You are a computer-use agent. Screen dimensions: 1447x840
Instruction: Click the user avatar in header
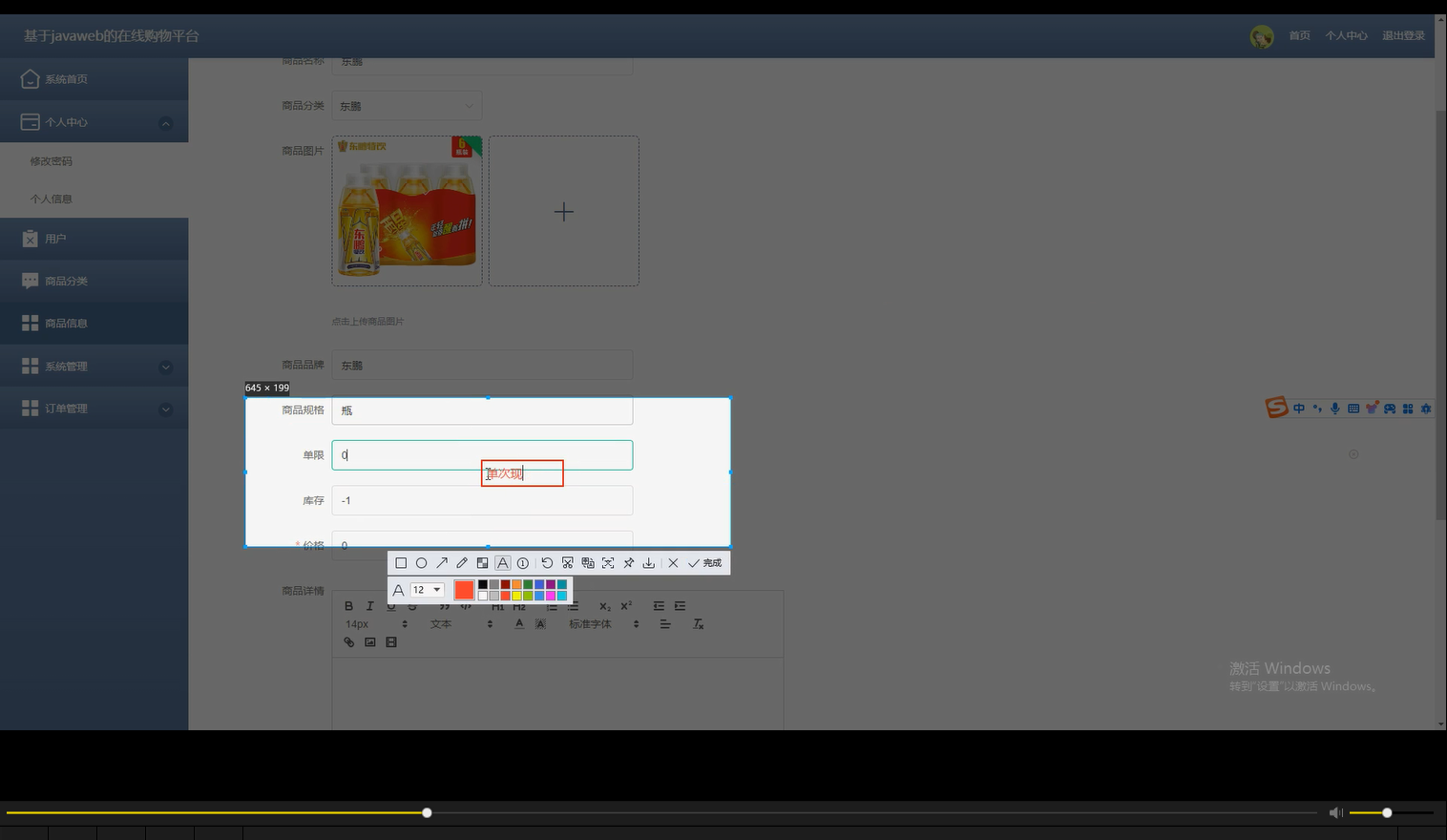1262,36
